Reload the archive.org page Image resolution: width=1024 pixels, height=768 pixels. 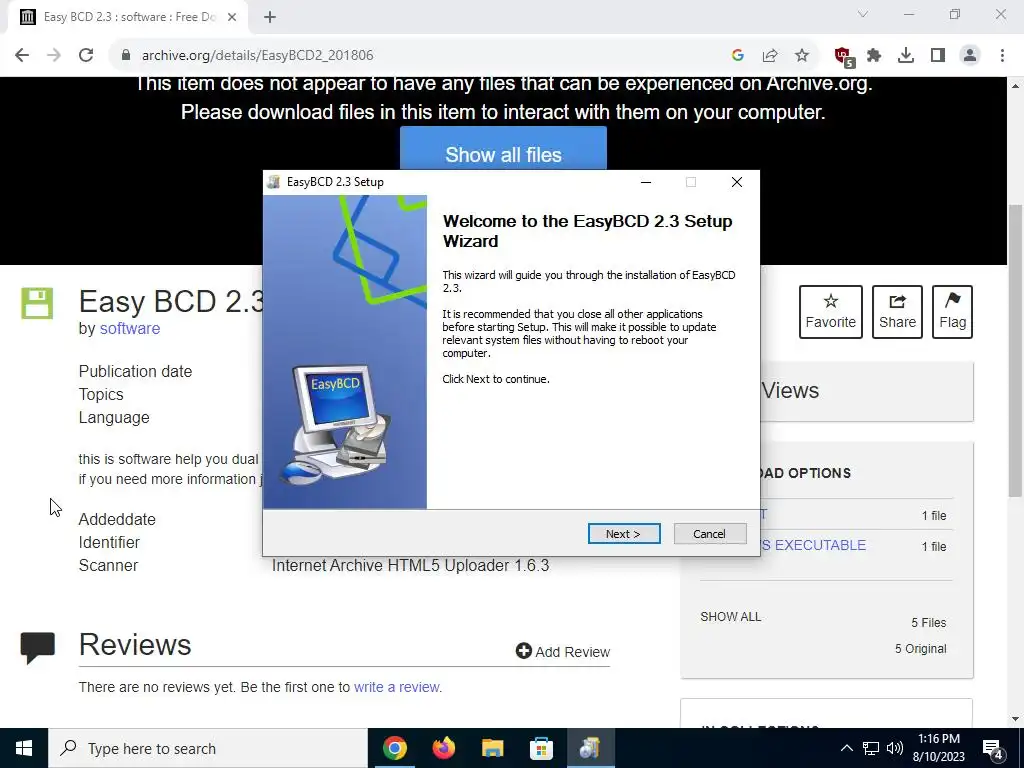coord(86,55)
